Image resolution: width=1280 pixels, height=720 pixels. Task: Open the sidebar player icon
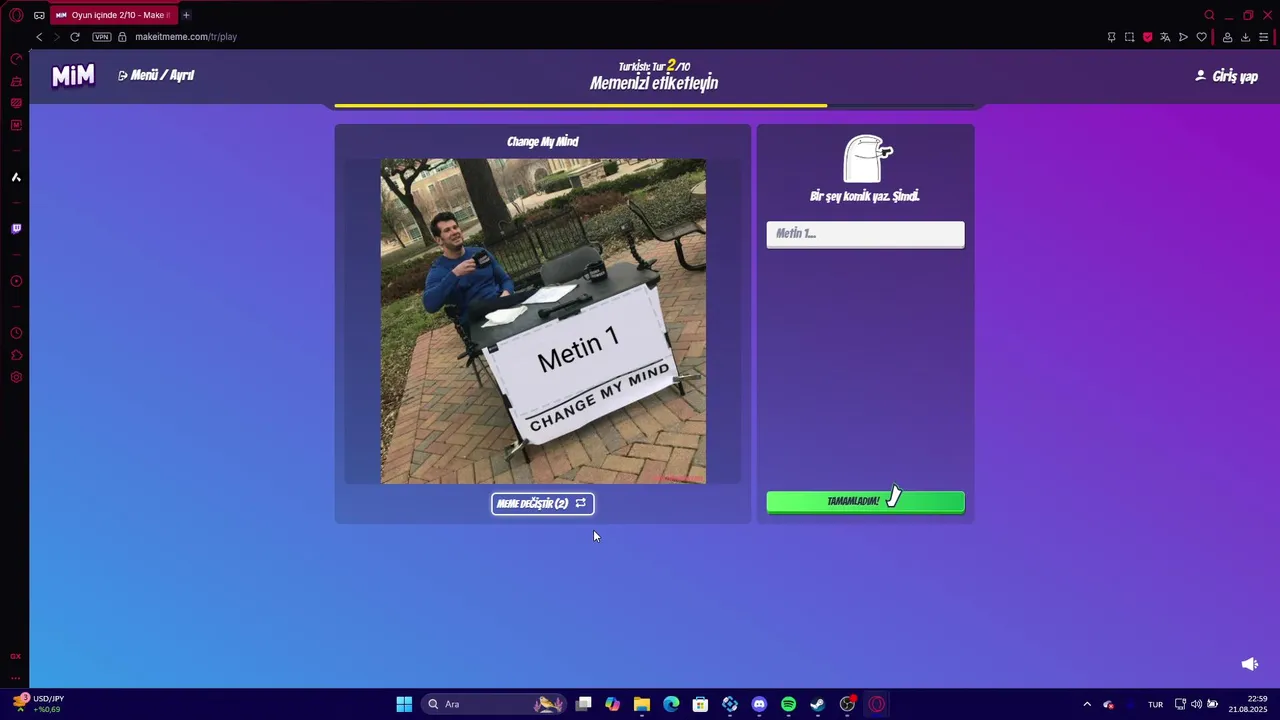click(16, 281)
